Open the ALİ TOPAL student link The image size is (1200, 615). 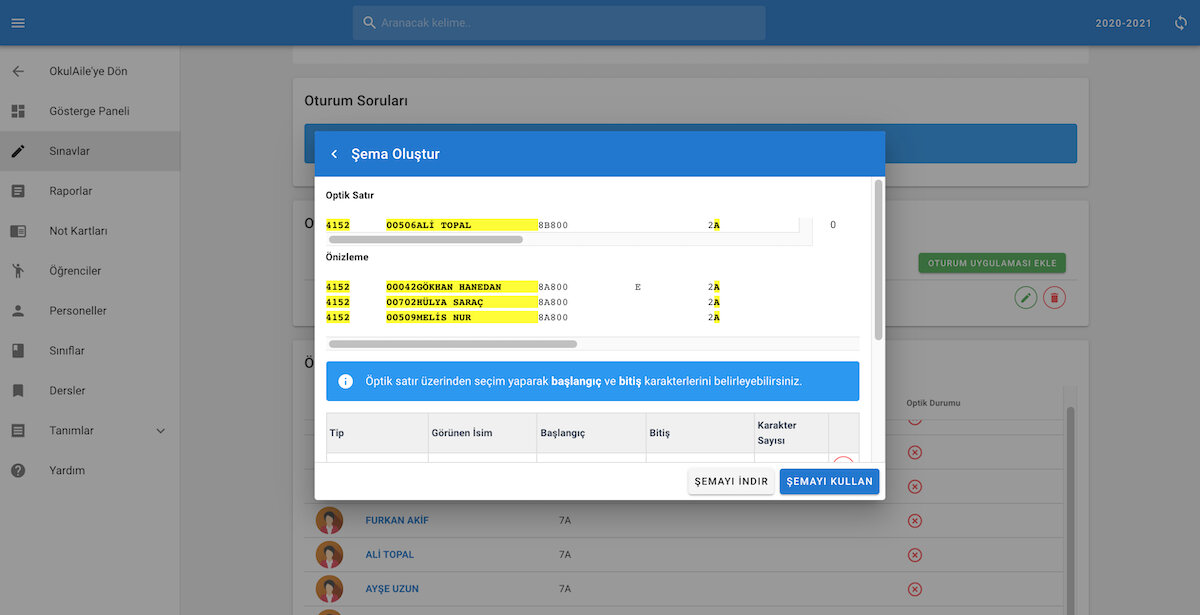tap(390, 554)
